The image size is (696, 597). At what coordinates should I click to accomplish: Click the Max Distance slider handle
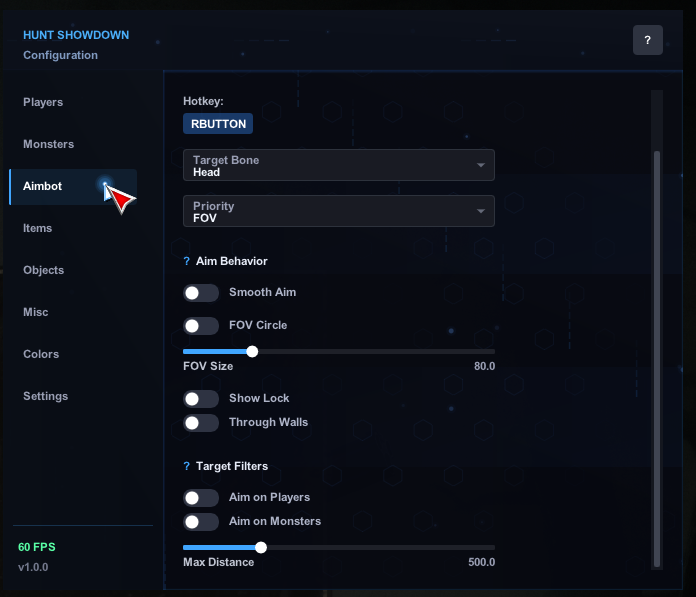click(x=261, y=547)
